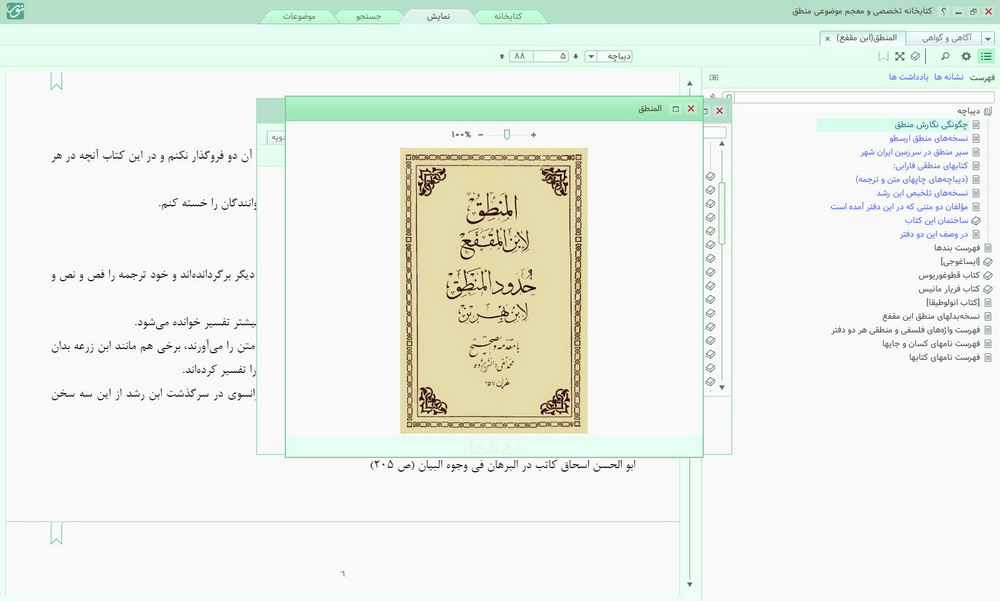Select tree item (دیباچه‌های چاپهای متن و ترجمه)
Image resolution: width=1000 pixels, height=601 pixels.
click(x=911, y=179)
